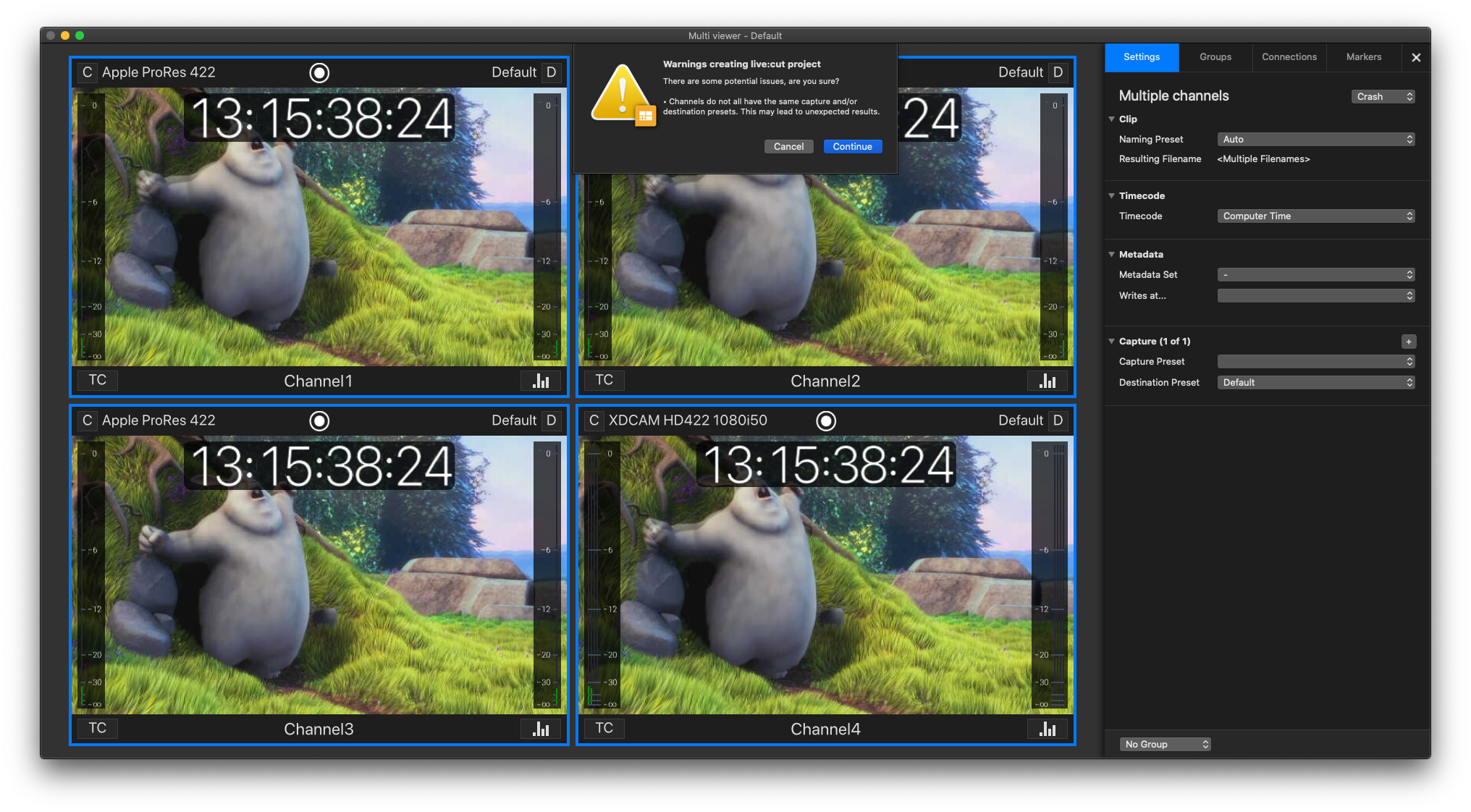Click Apple ProRes 422 preset on Channel3

point(159,420)
